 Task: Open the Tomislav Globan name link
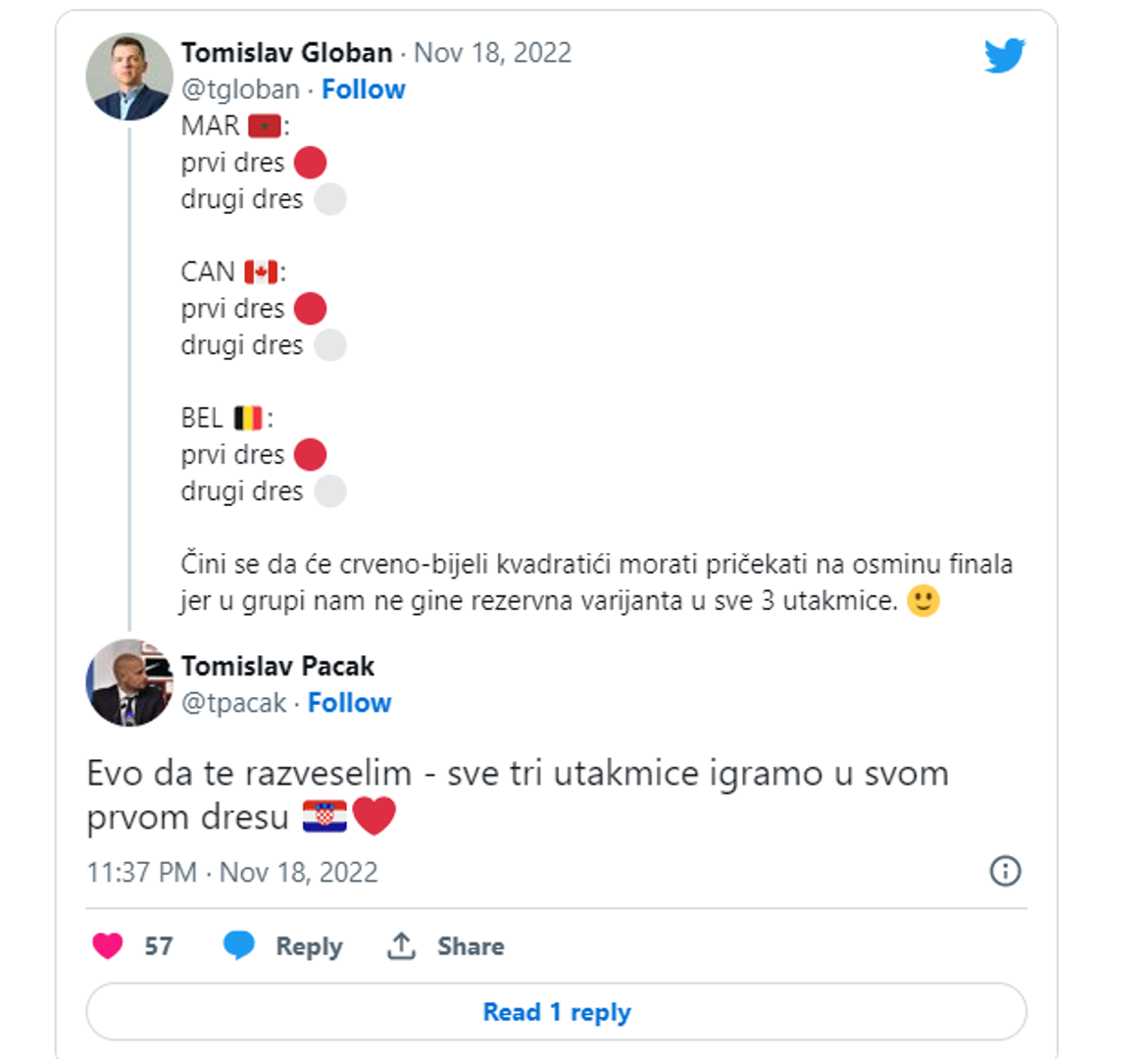pos(287,53)
